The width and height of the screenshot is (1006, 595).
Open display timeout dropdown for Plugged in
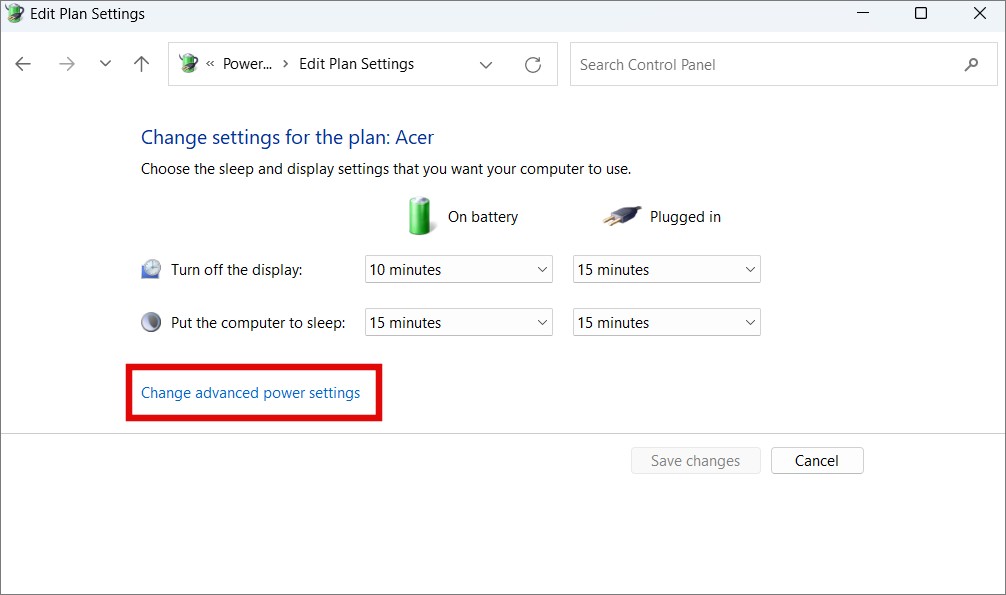tap(667, 270)
